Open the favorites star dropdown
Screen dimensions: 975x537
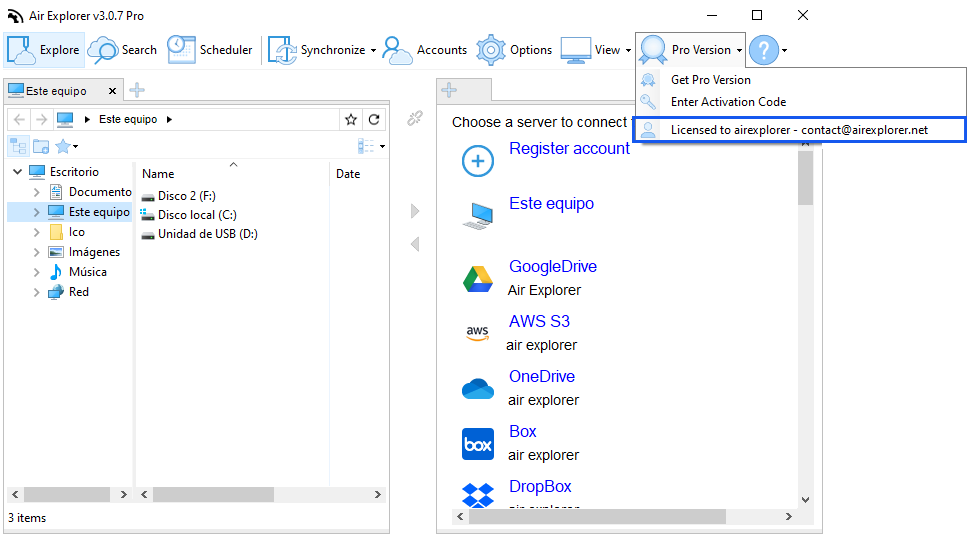pyautogui.click(x=67, y=147)
